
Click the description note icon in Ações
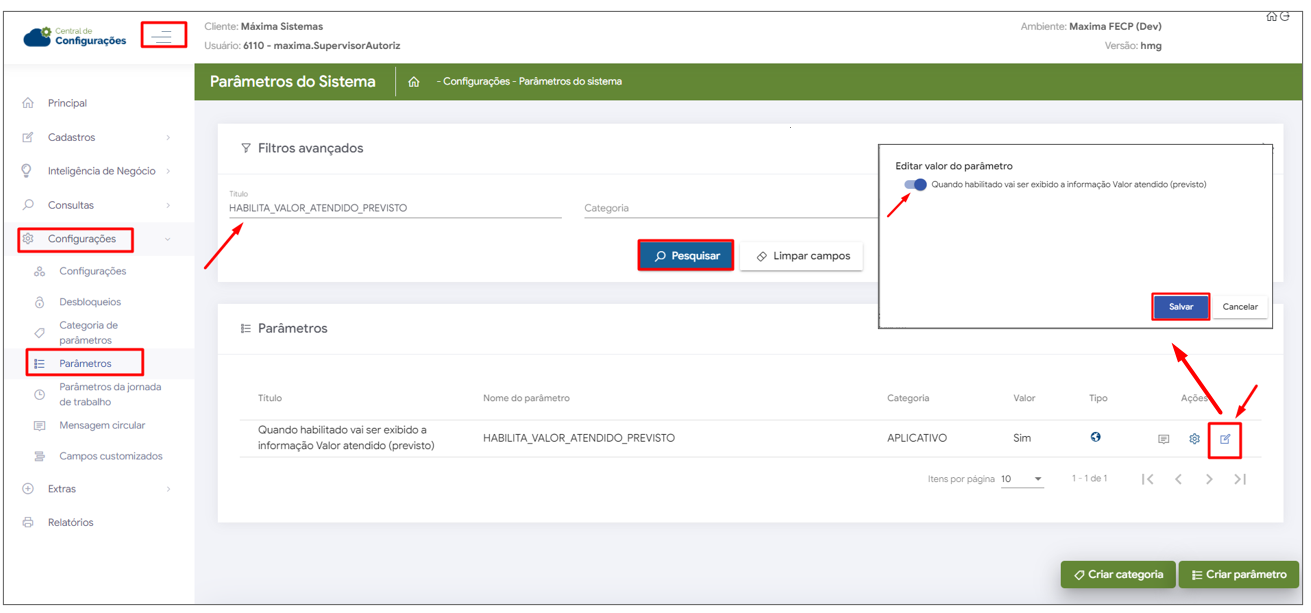point(1163,439)
